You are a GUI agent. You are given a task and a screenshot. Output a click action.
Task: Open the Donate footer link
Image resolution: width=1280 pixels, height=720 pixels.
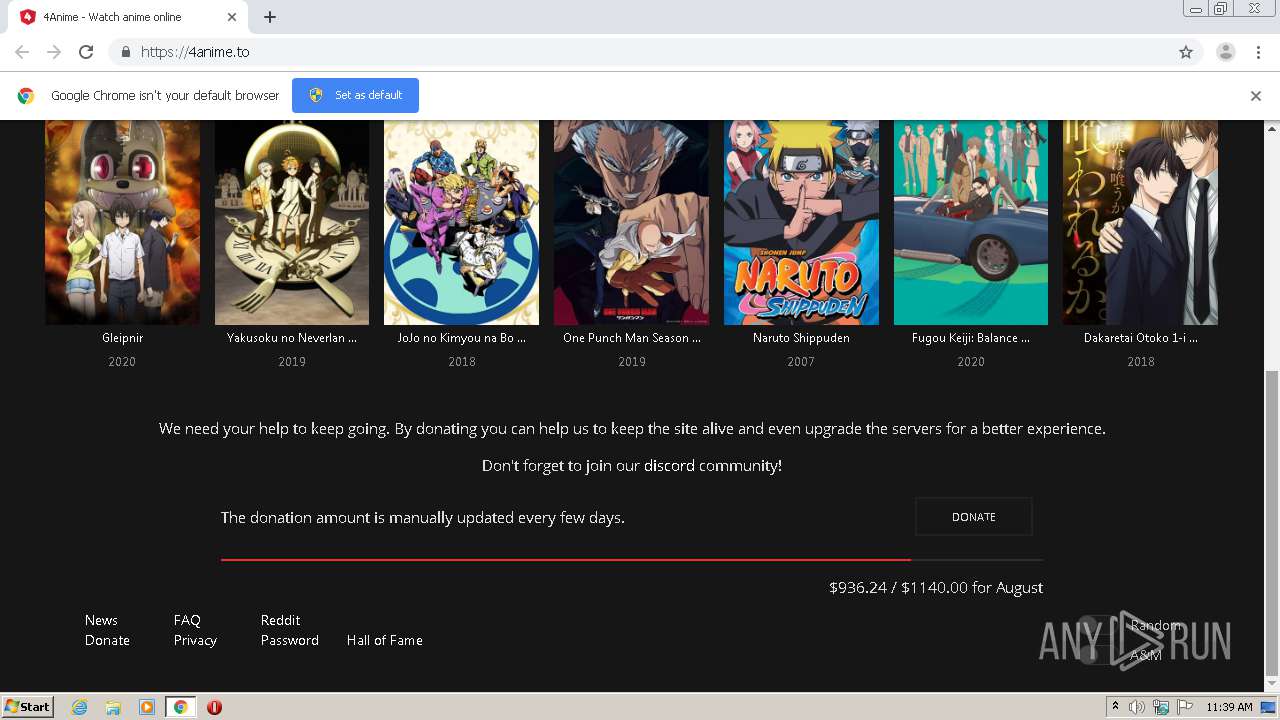(107, 640)
